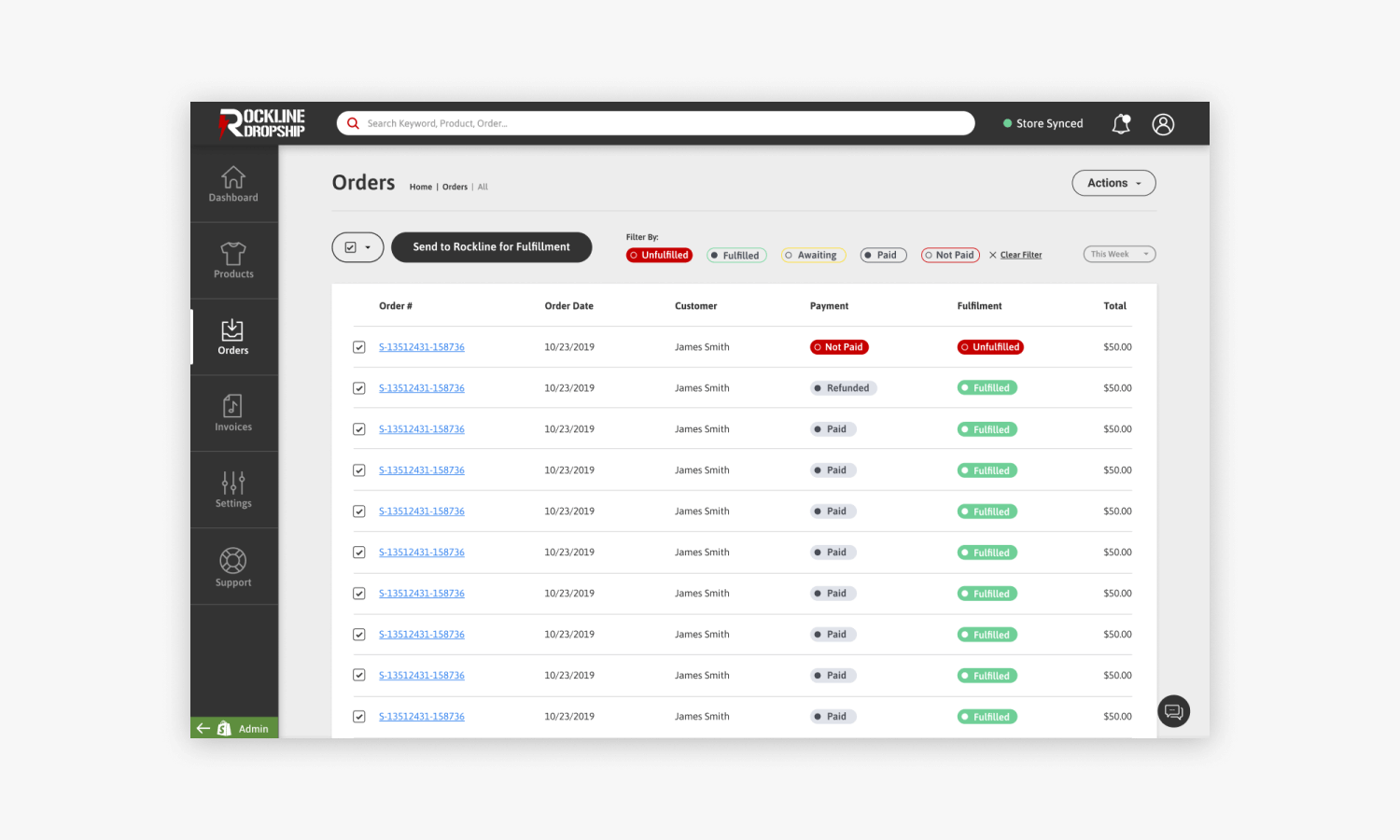Click the Customer column header

click(x=696, y=306)
